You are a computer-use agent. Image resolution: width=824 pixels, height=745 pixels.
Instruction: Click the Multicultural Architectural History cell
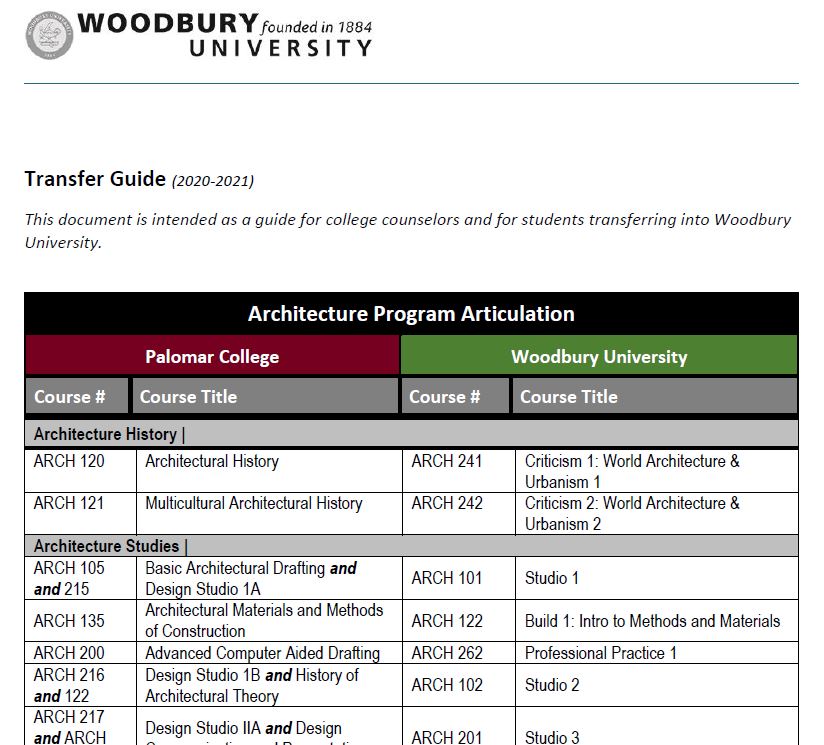(x=269, y=514)
